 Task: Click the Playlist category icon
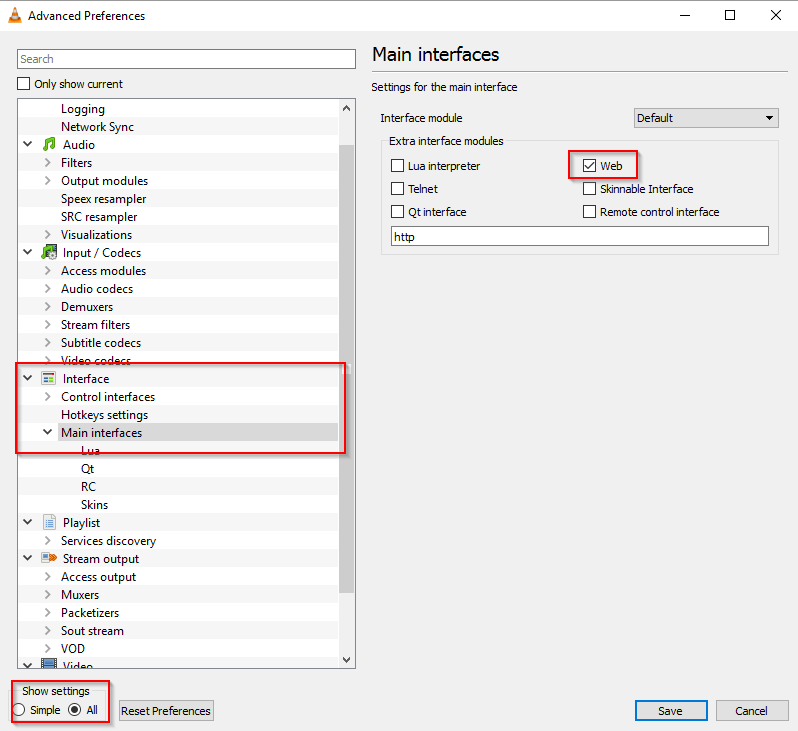49,522
